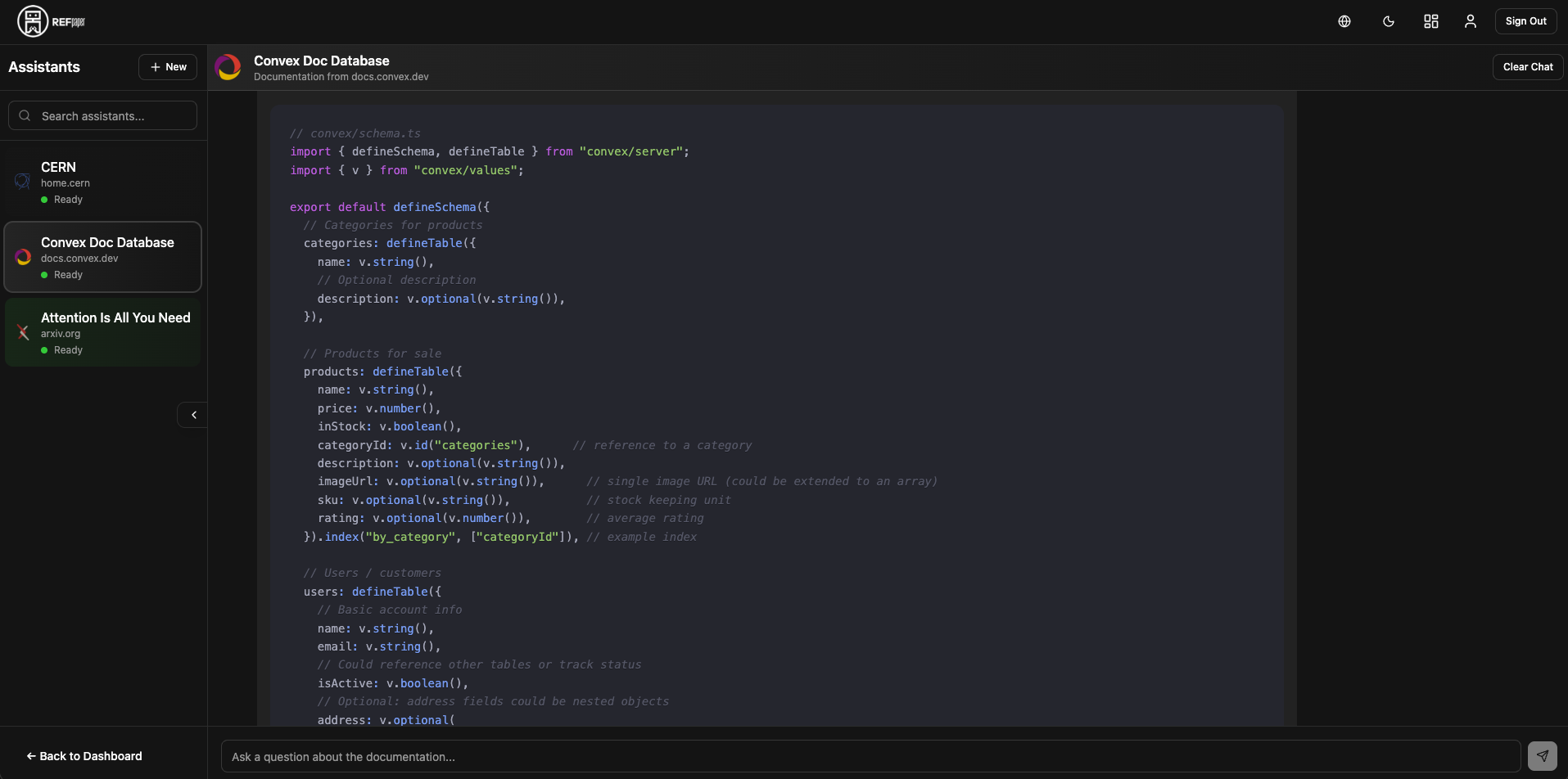The height and width of the screenshot is (779, 1568).
Task: Click the arXiv assistant icon
Action: pos(23,332)
